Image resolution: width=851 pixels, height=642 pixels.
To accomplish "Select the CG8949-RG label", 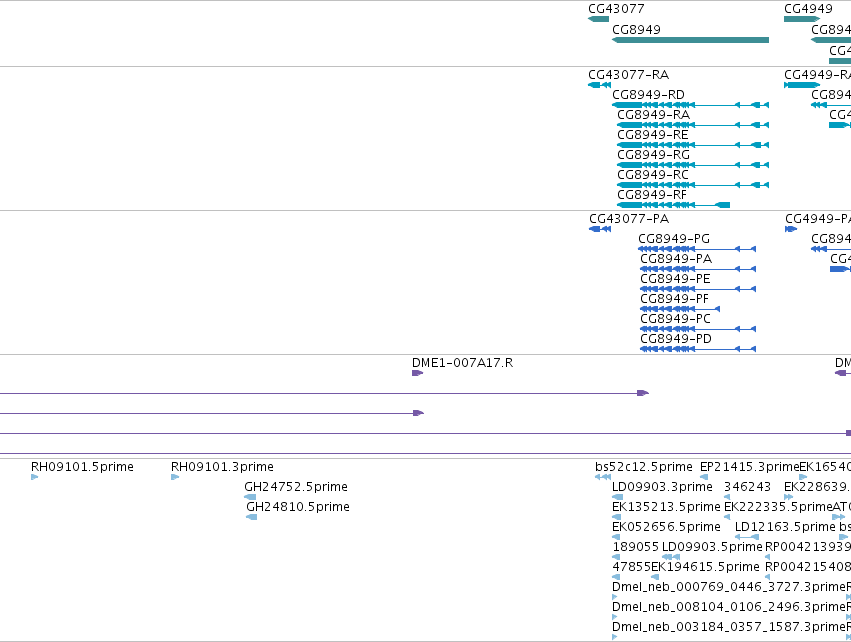I will 653,155.
